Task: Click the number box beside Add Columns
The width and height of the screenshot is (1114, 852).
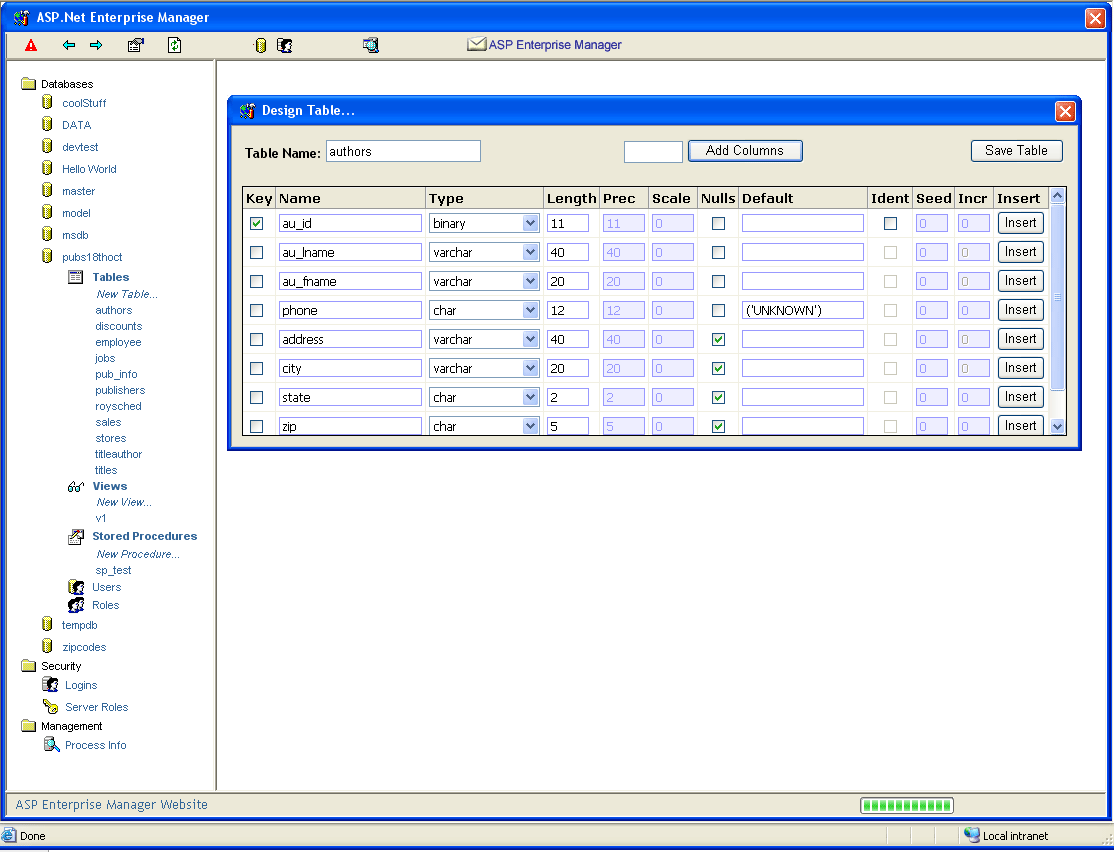Action: pyautogui.click(x=653, y=151)
